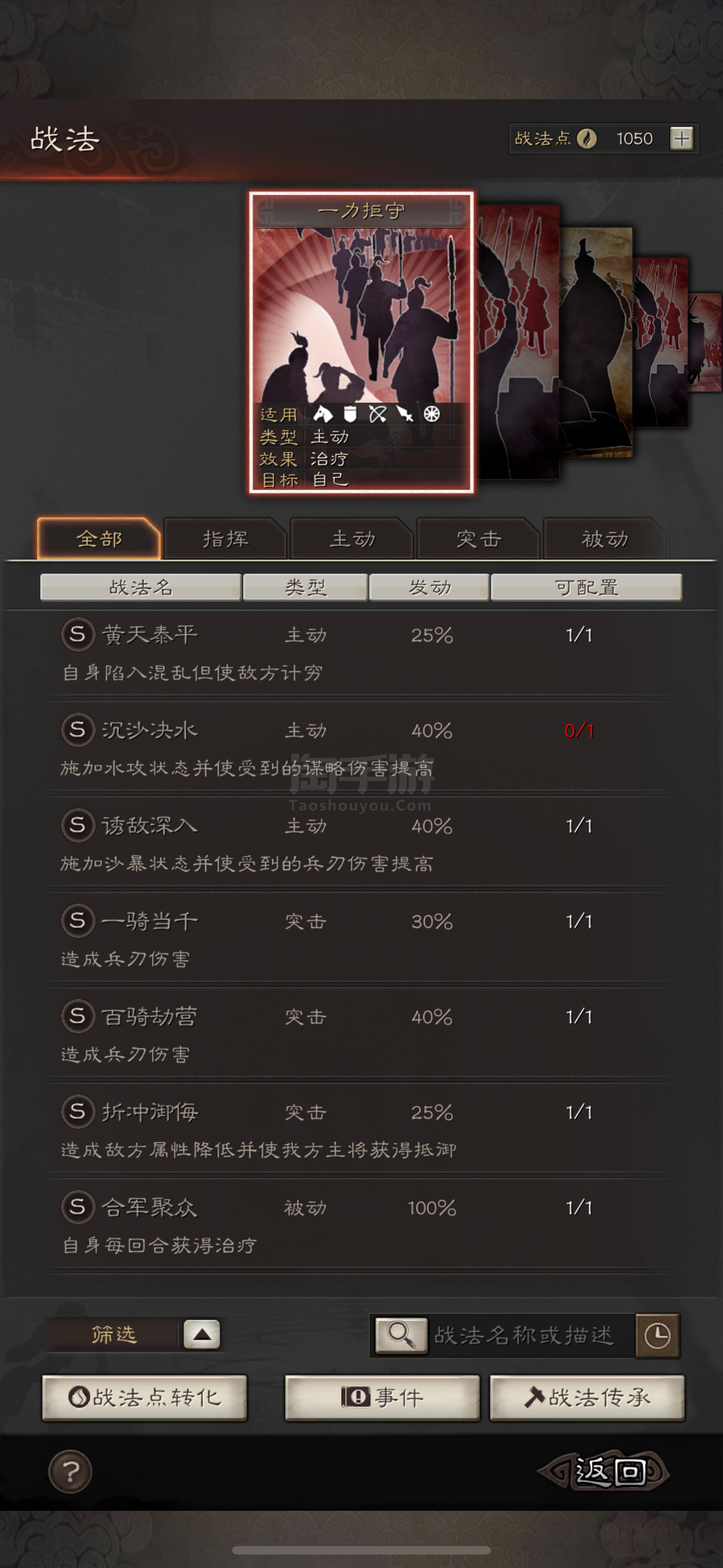The width and height of the screenshot is (723, 1568).
Task: Click the 战法名称或描述 search field
Action: point(531,1335)
